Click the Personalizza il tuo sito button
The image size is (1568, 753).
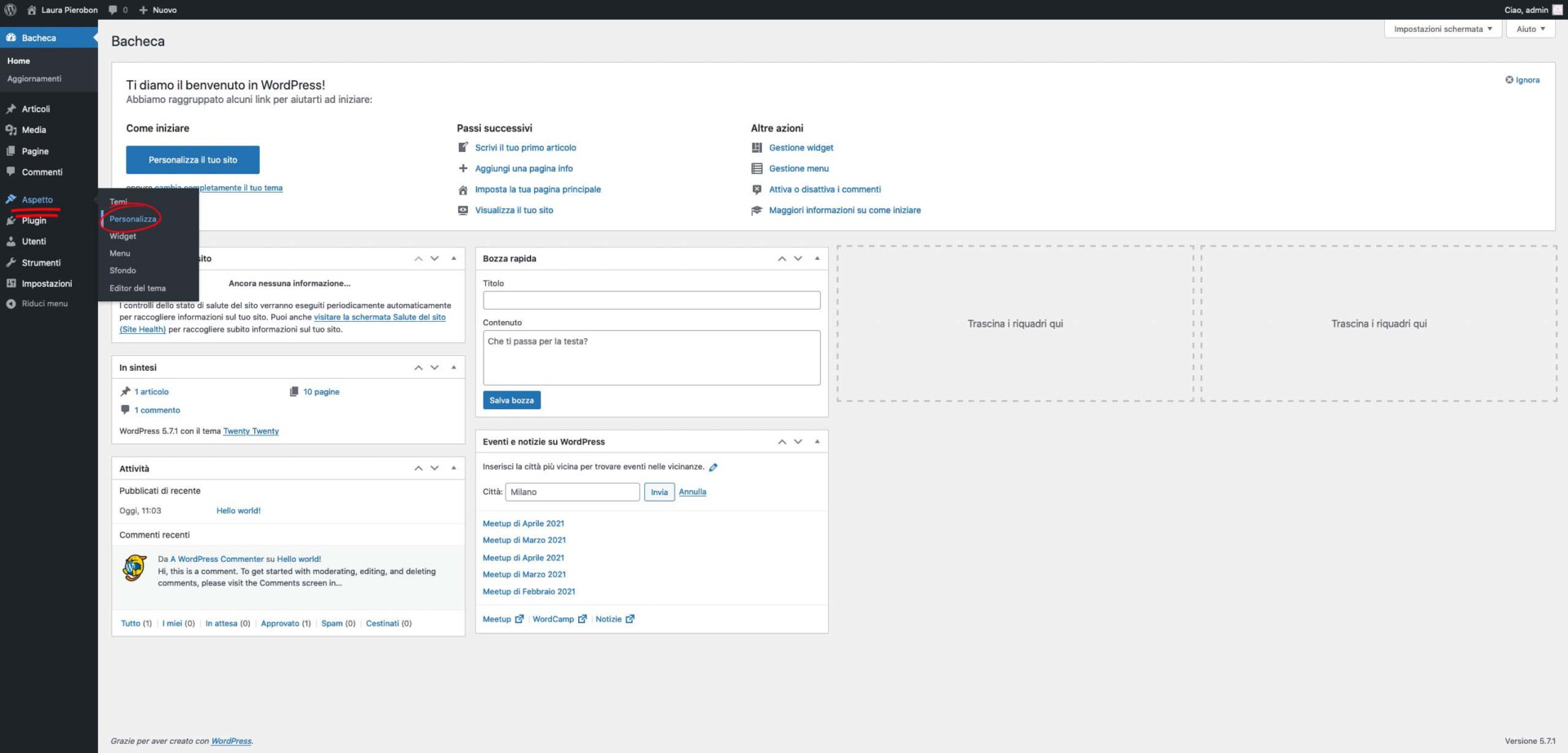point(193,160)
